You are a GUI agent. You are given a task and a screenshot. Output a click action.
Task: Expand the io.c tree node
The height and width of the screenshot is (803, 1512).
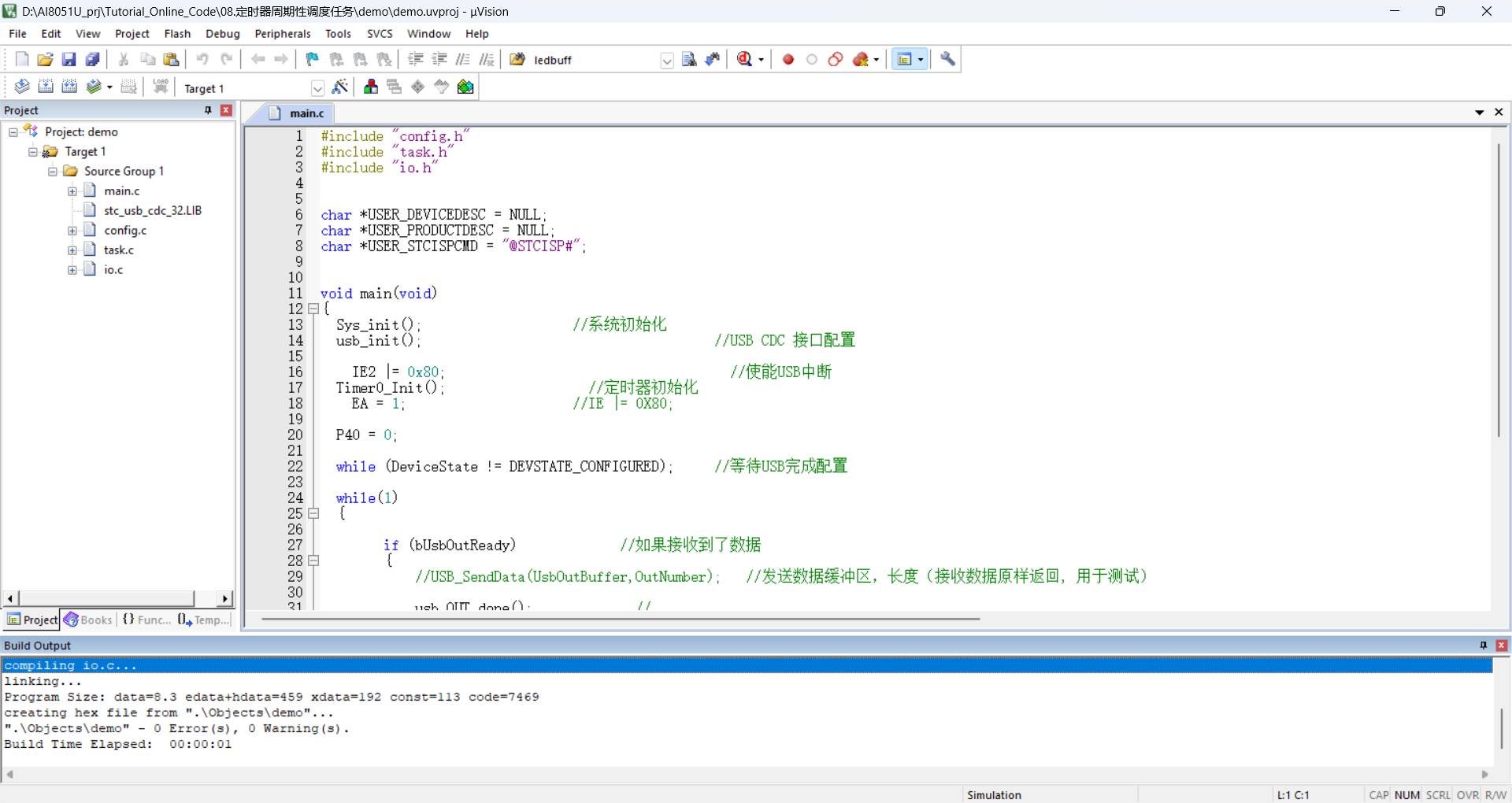tap(72, 269)
